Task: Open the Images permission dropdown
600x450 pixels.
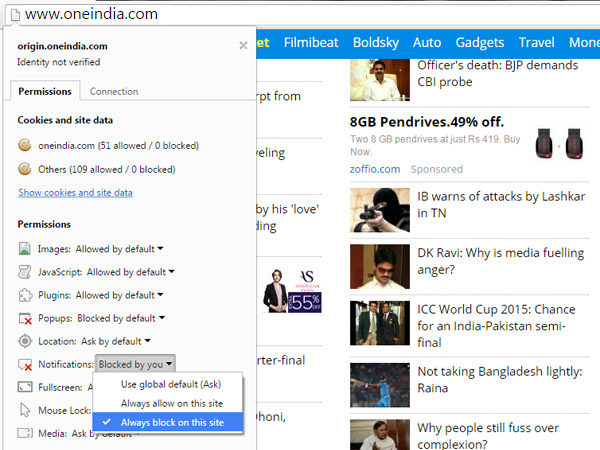Action: 120,248
